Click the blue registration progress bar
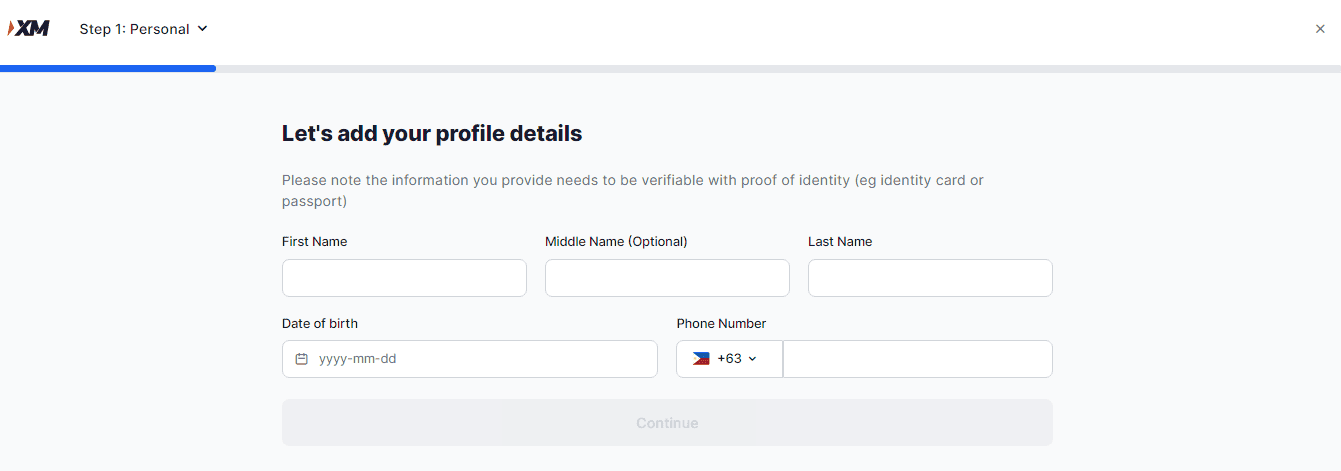 [108, 68]
